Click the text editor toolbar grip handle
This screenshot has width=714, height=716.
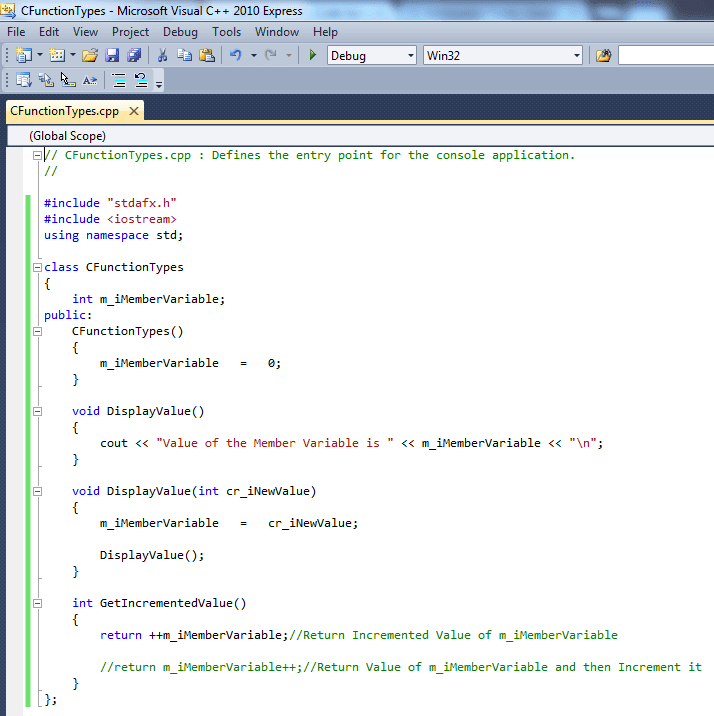coord(7,80)
